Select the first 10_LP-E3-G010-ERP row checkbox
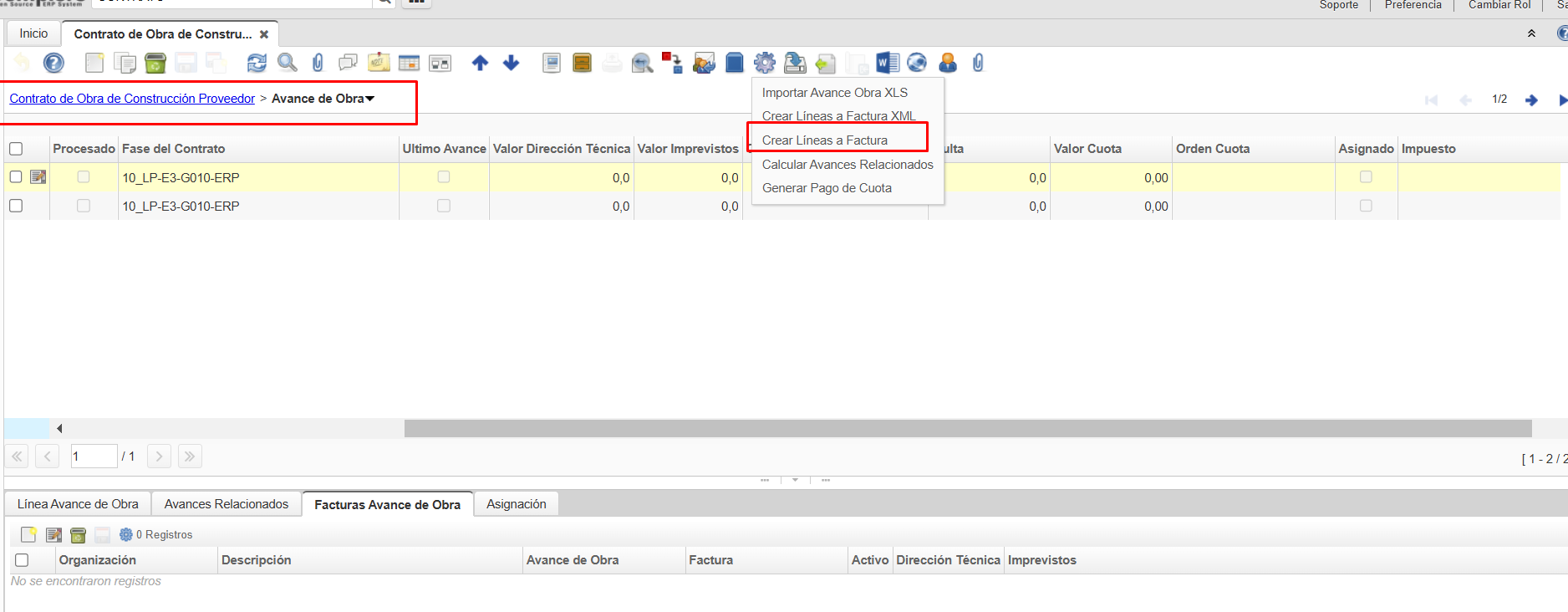 pos(16,177)
